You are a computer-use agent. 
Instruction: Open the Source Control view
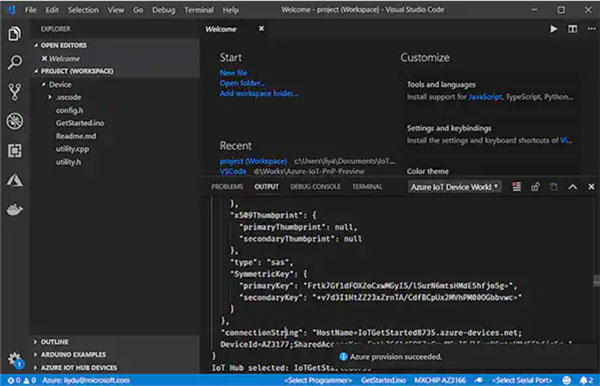point(15,92)
